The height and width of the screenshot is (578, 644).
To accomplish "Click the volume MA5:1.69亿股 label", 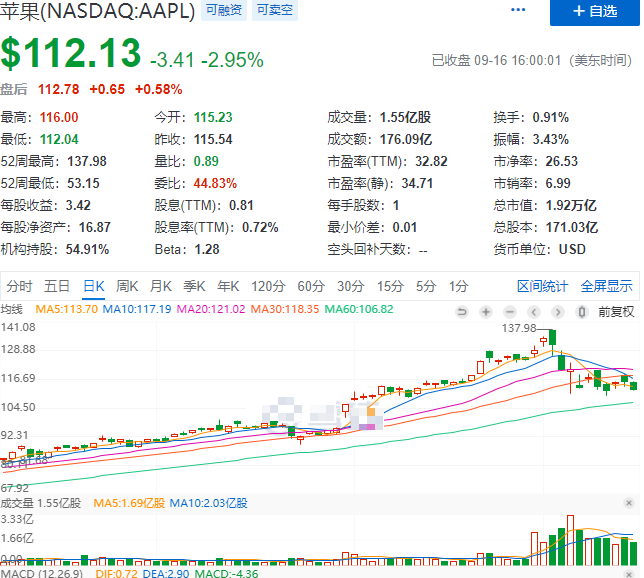I will point(129,503).
